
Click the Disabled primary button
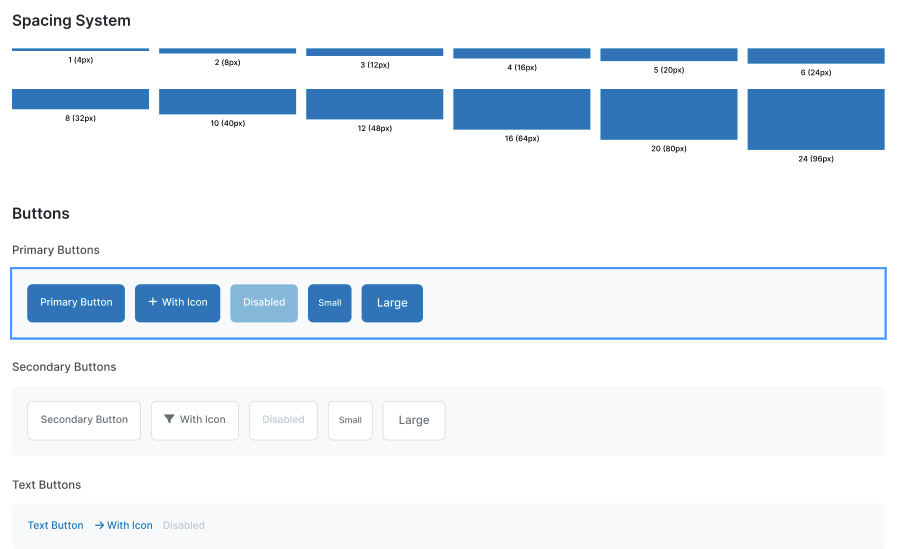[x=264, y=303]
